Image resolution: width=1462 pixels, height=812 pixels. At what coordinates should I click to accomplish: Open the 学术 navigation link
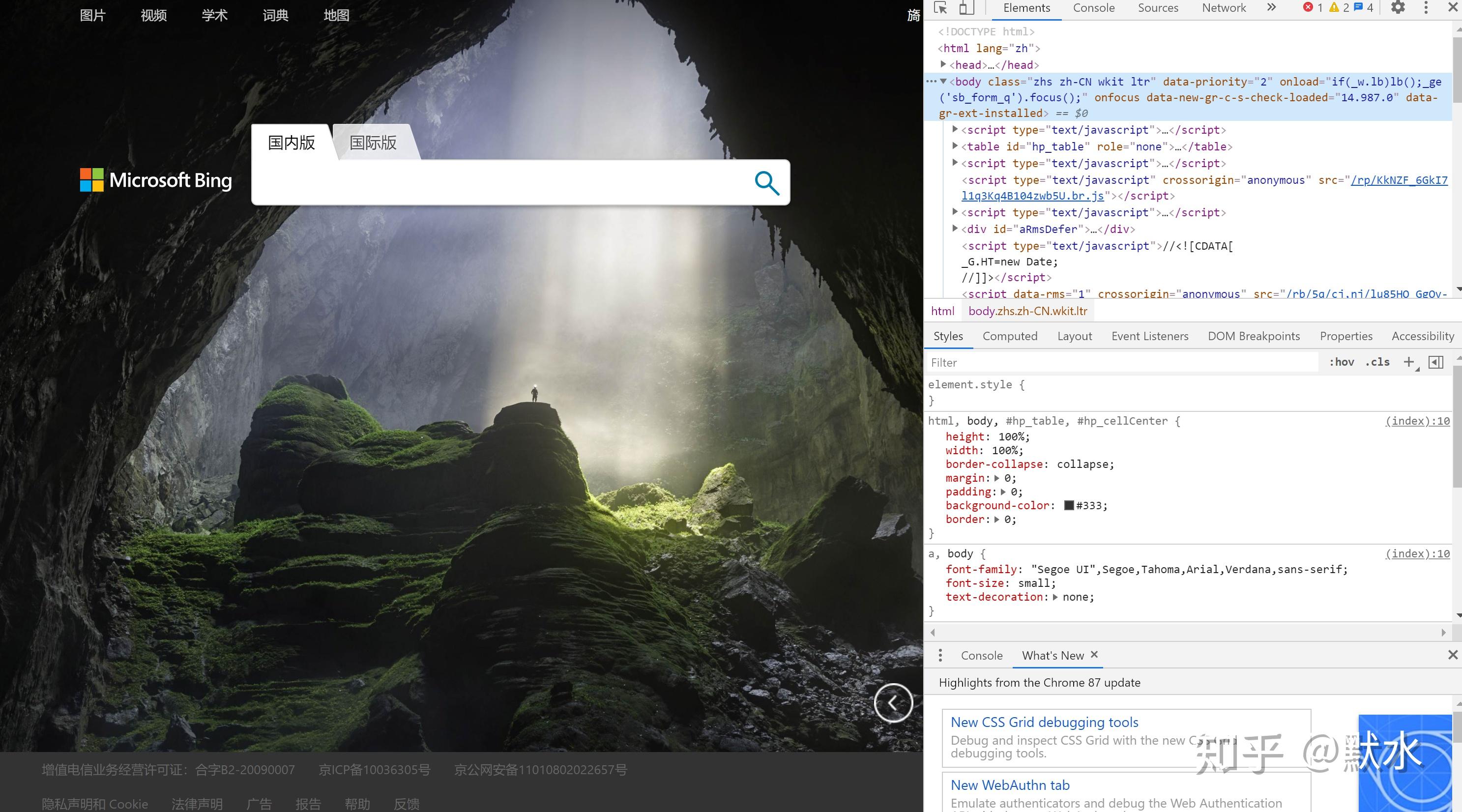pos(214,15)
